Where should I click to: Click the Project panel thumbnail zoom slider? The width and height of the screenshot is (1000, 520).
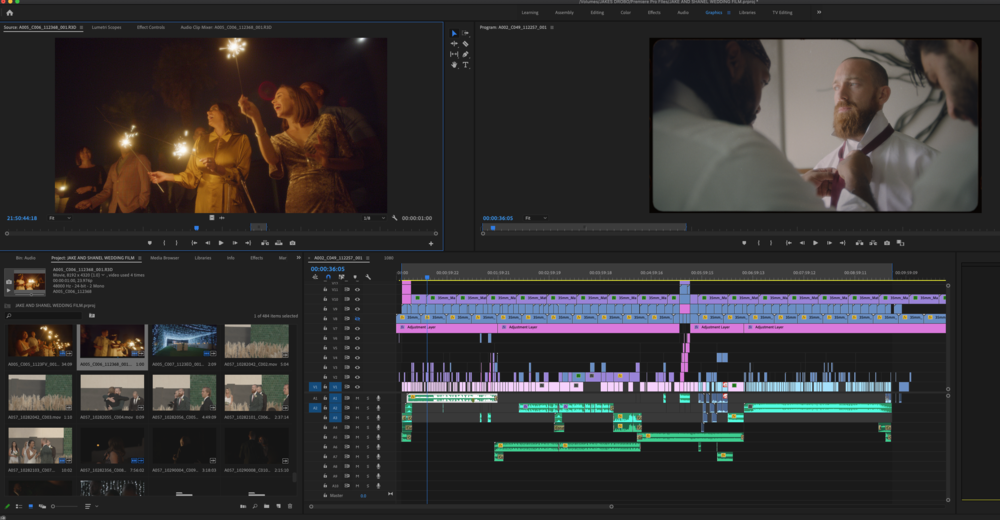[60, 506]
